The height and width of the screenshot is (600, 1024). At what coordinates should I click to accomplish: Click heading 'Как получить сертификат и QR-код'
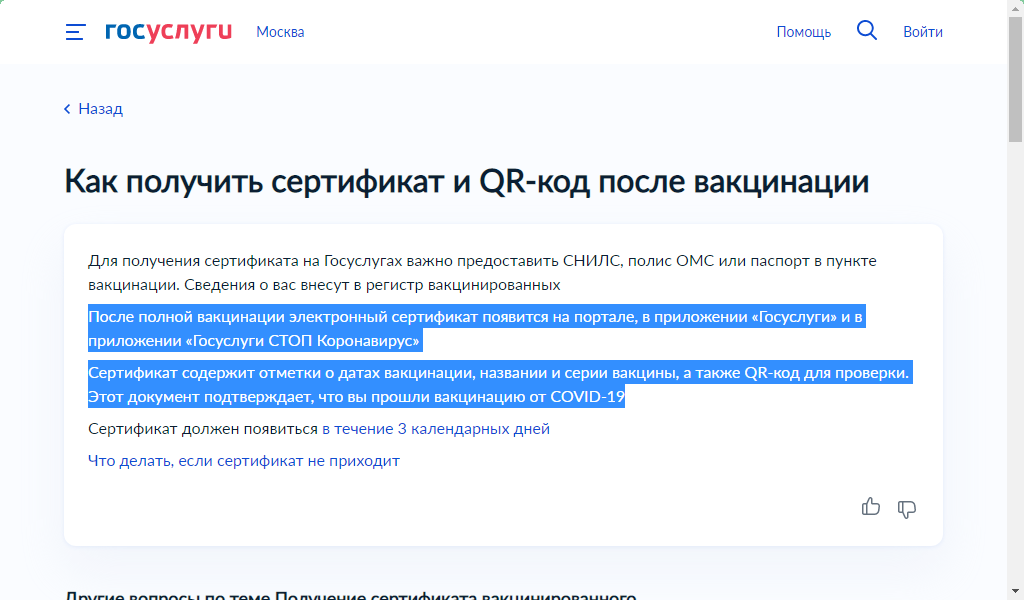[x=466, y=182]
